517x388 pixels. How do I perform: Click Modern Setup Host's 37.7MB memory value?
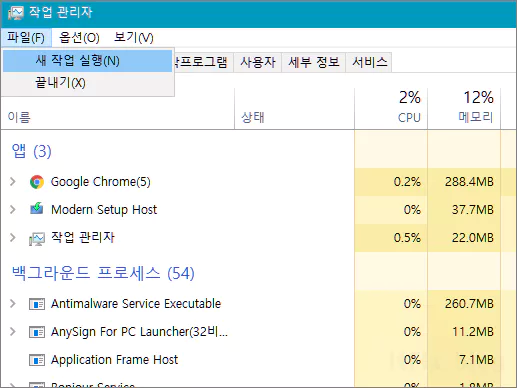pyautogui.click(x=472, y=210)
